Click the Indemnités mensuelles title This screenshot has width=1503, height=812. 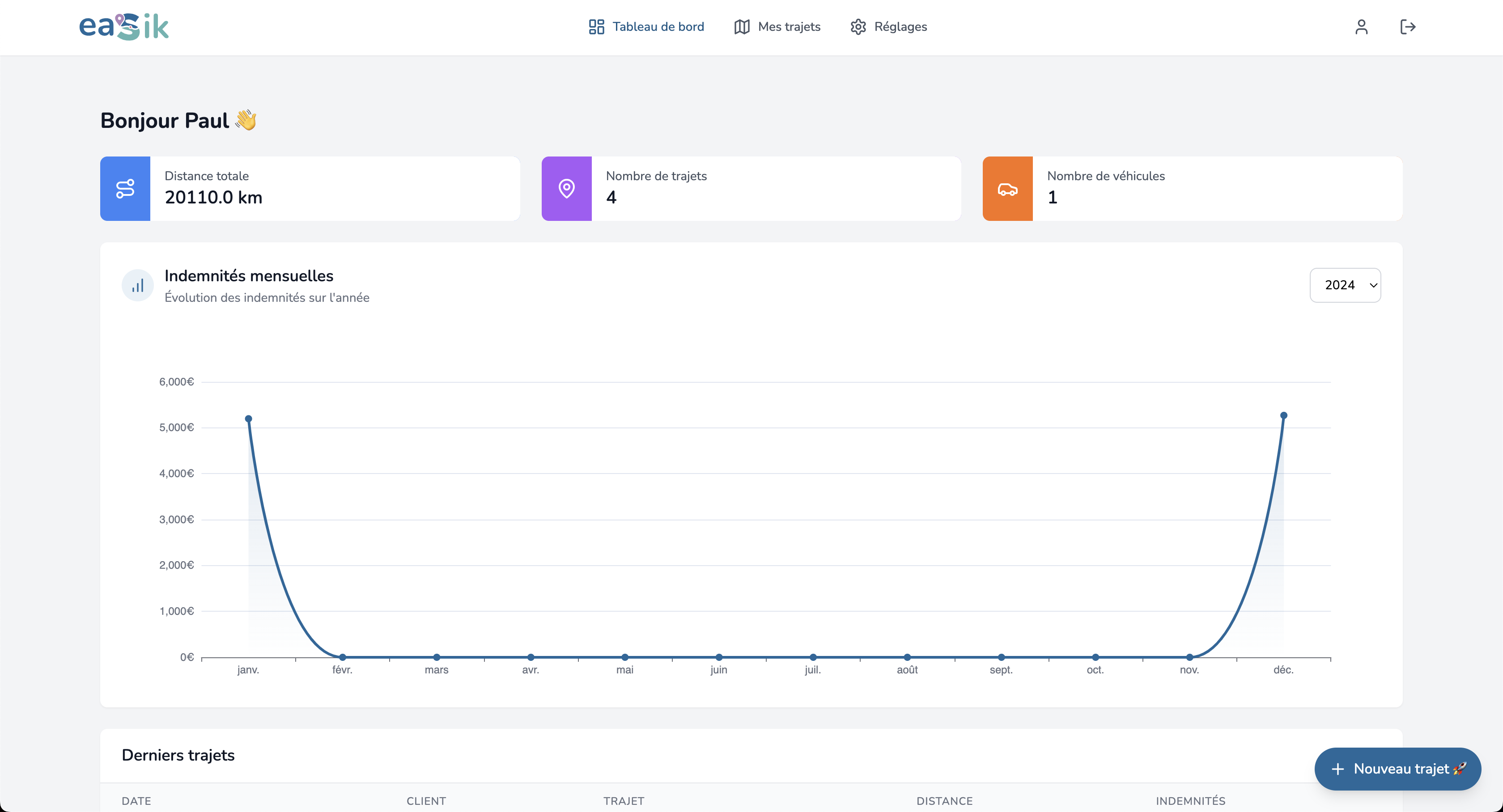click(x=249, y=276)
